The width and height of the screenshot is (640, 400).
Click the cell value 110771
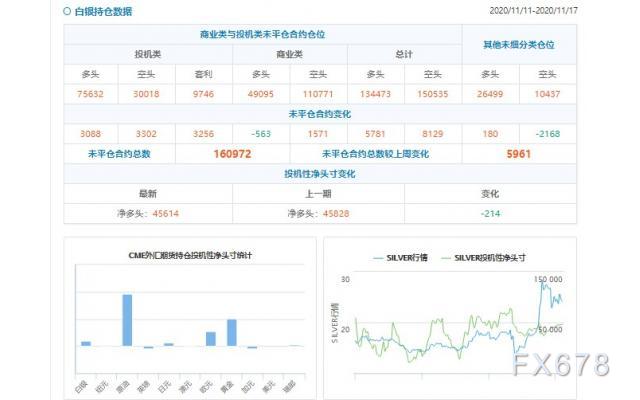point(318,94)
